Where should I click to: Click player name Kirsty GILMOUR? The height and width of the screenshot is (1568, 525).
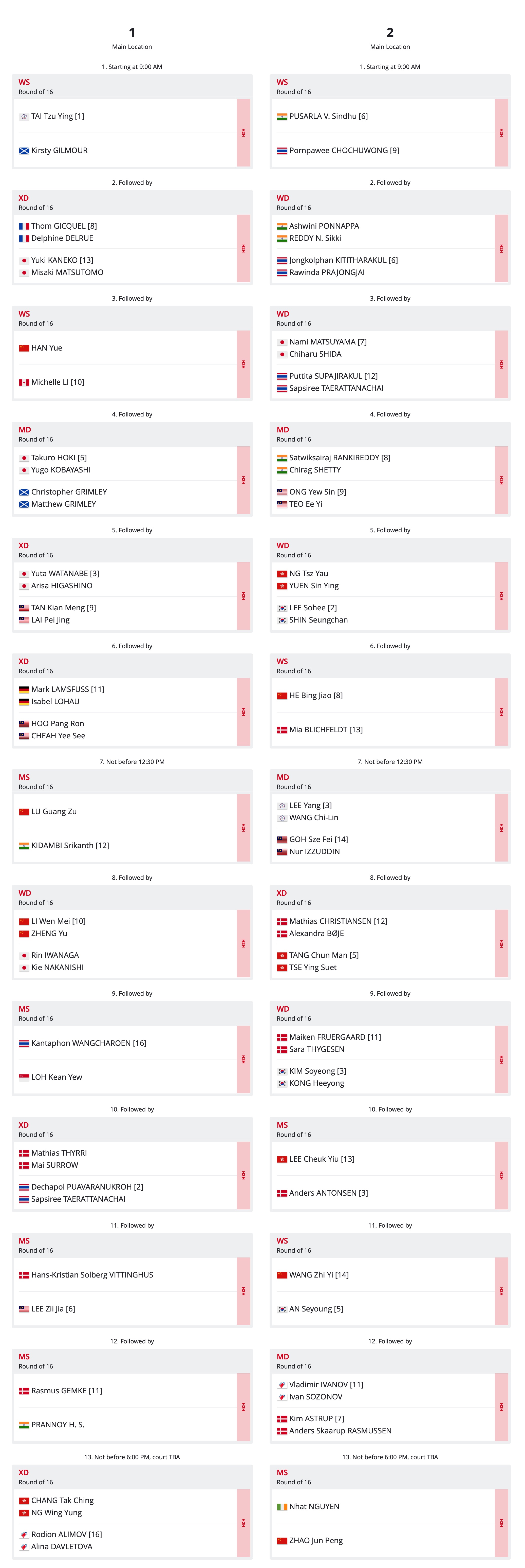[59, 150]
